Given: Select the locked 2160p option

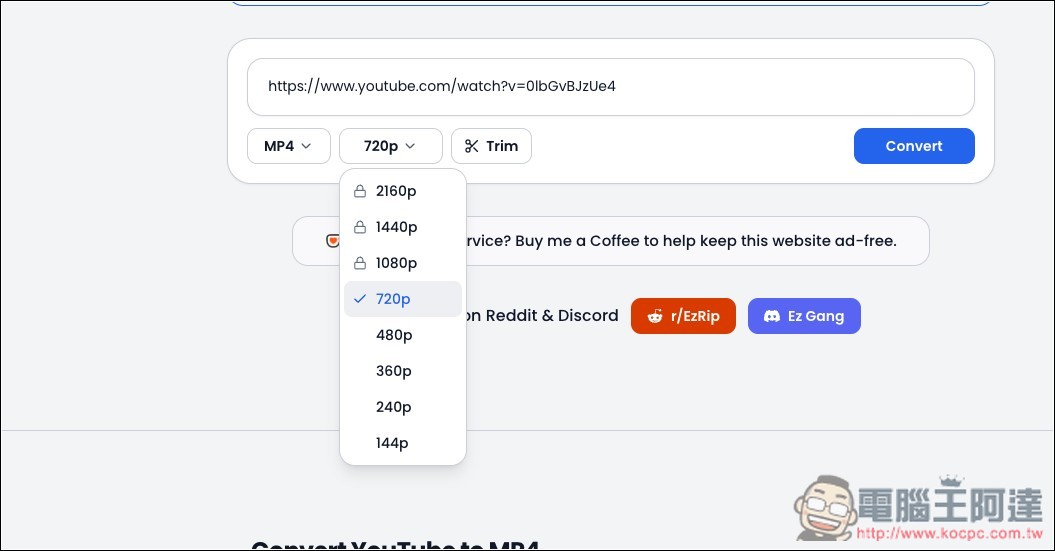Looking at the screenshot, I should (402, 191).
